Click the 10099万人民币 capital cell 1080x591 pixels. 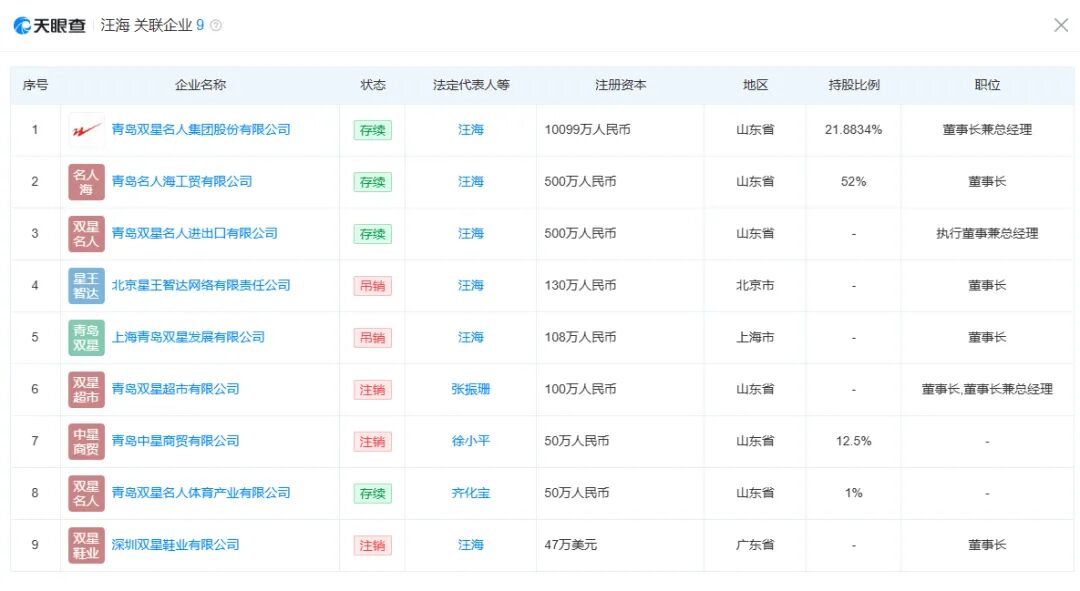pyautogui.click(x=588, y=129)
